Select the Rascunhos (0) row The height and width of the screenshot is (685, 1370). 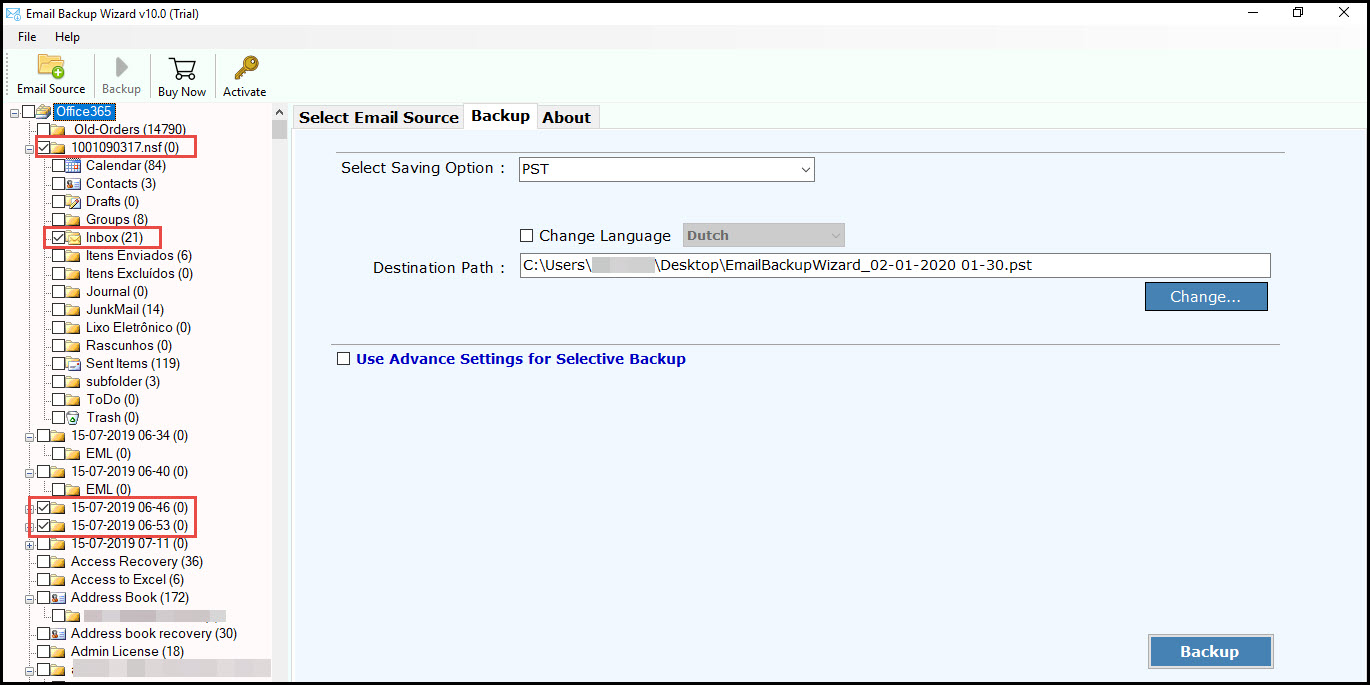(129, 345)
